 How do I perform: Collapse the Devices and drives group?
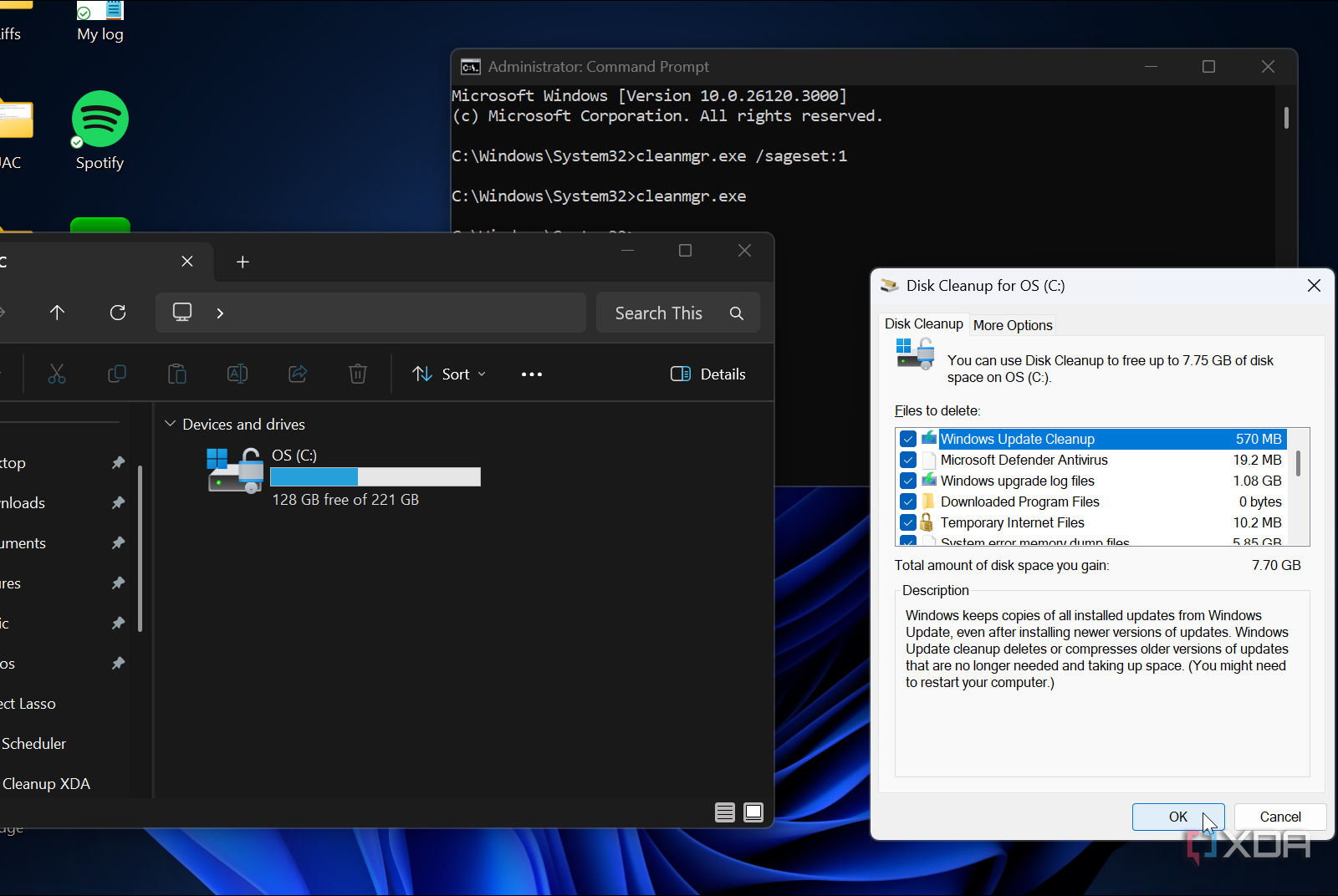click(x=171, y=425)
